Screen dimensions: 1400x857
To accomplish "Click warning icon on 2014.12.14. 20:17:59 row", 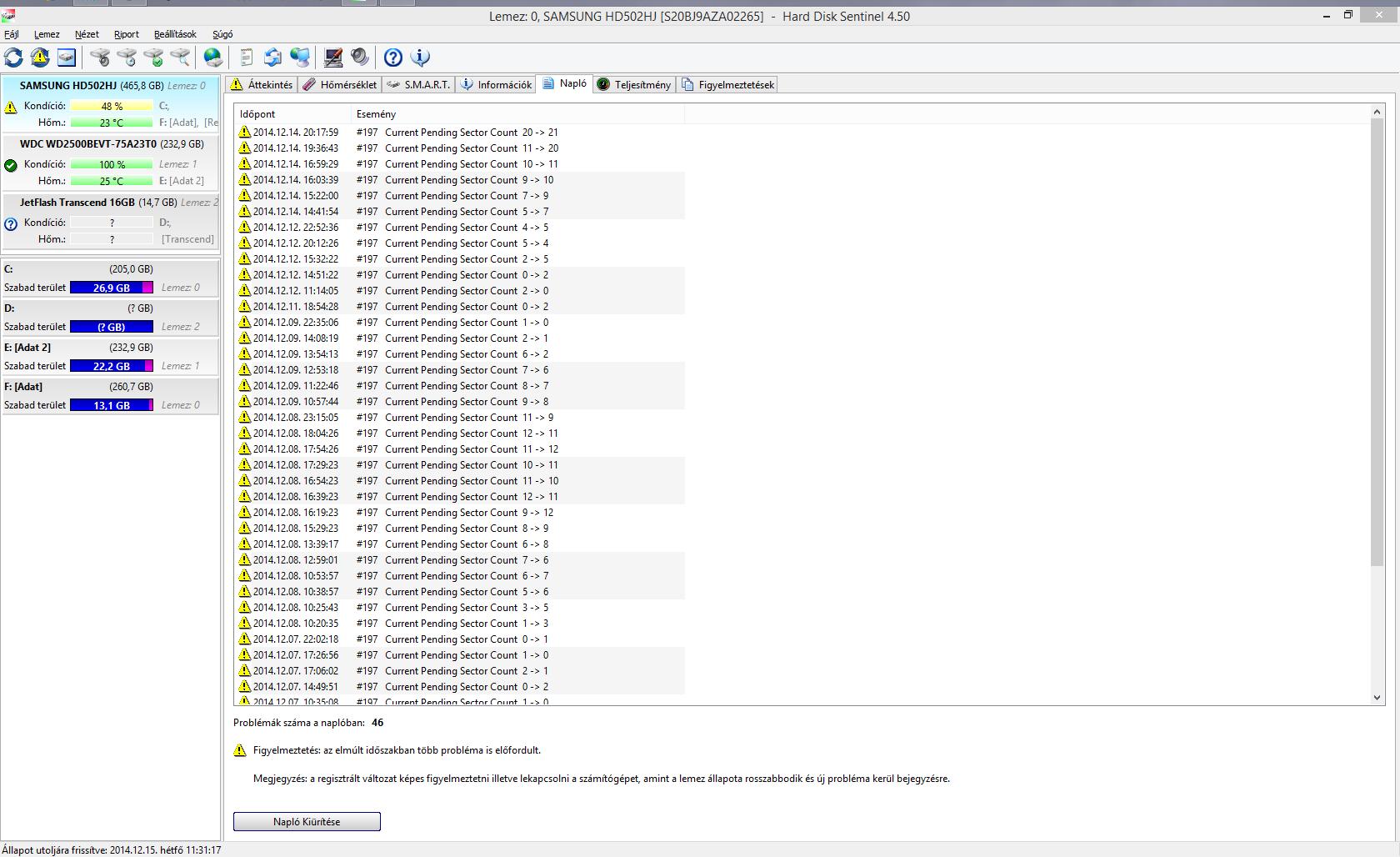I will (244, 132).
